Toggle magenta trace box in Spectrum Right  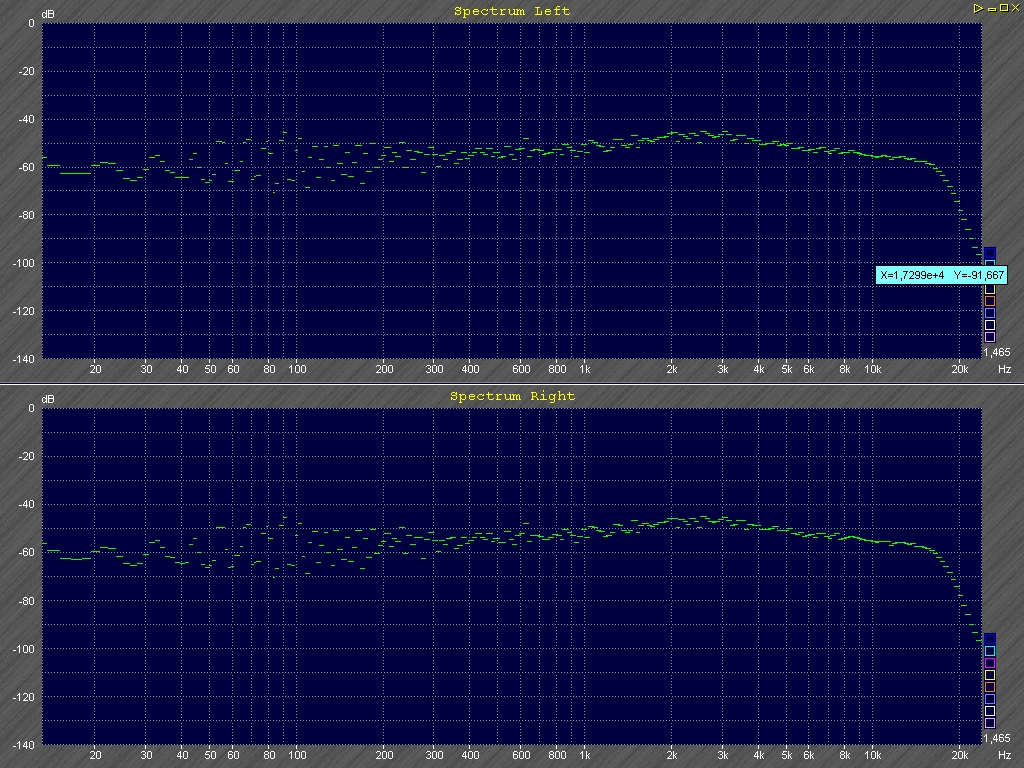point(990,662)
